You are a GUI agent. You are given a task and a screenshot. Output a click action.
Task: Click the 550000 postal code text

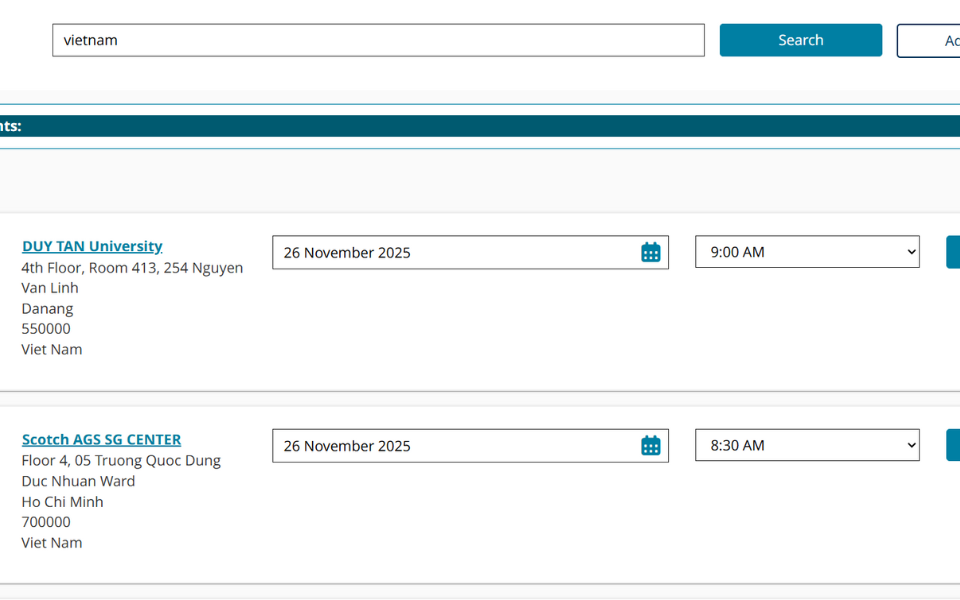46,329
